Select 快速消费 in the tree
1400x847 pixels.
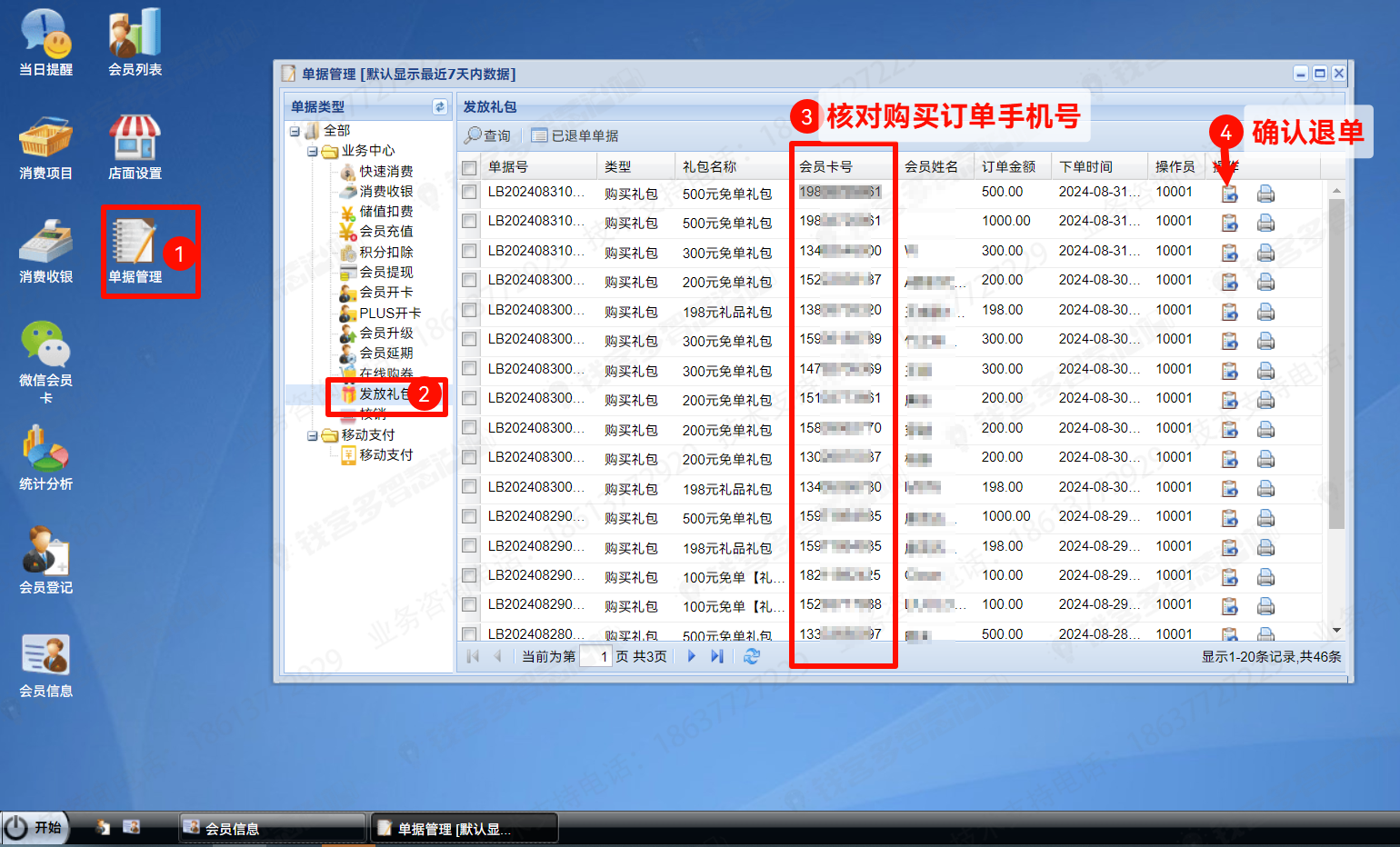pyautogui.click(x=386, y=171)
